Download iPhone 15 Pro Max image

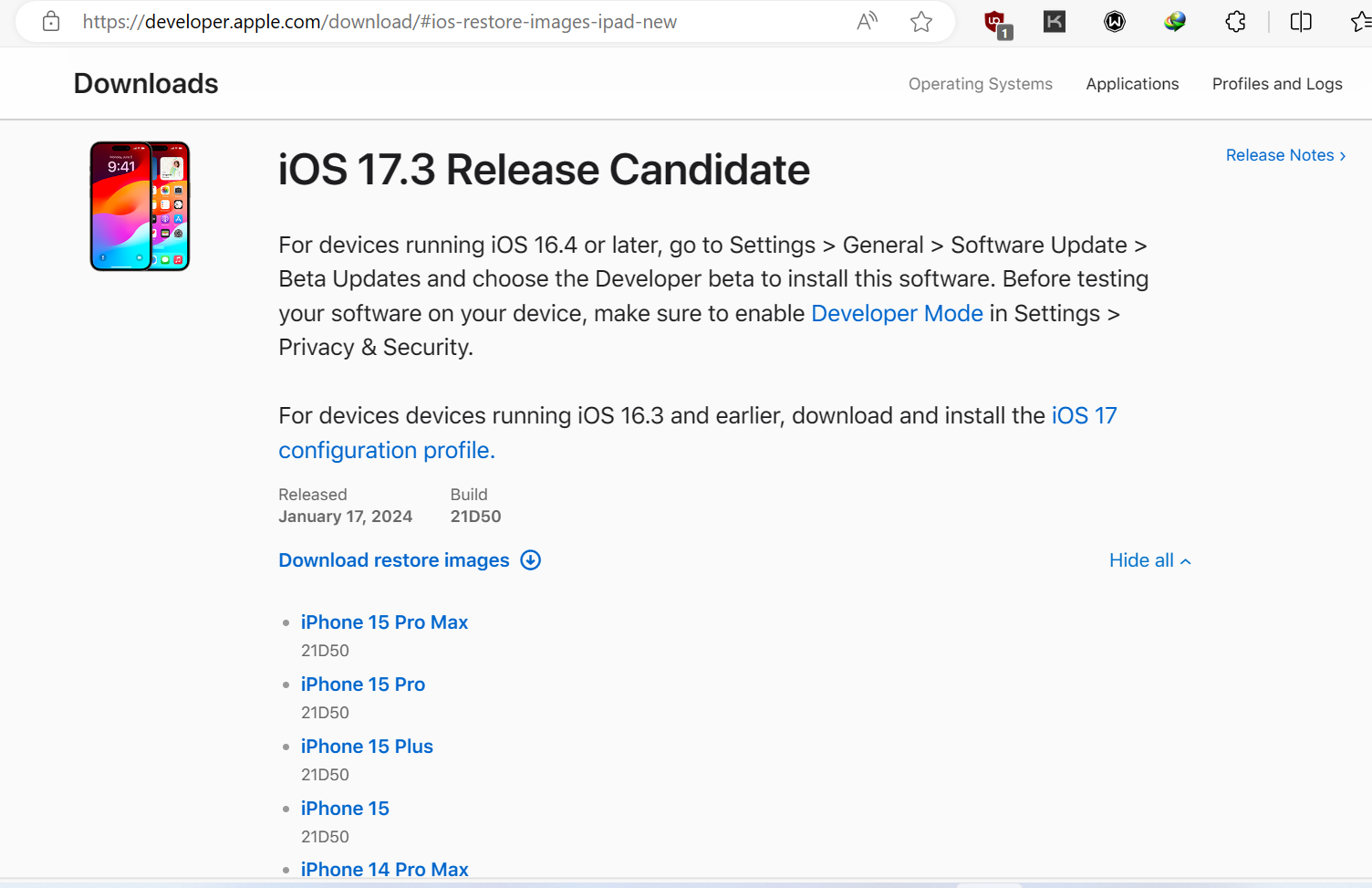pyautogui.click(x=384, y=622)
